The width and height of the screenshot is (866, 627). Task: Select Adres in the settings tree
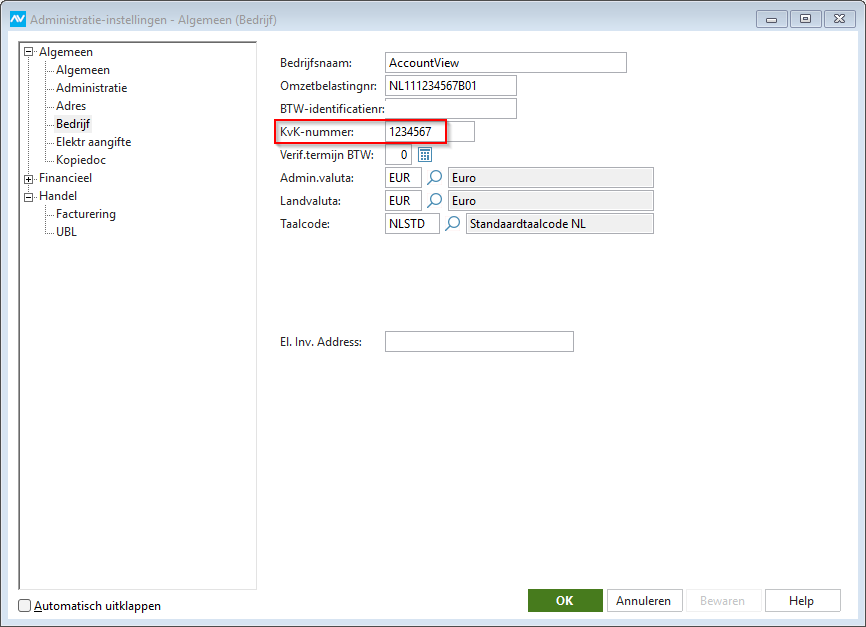(x=71, y=106)
